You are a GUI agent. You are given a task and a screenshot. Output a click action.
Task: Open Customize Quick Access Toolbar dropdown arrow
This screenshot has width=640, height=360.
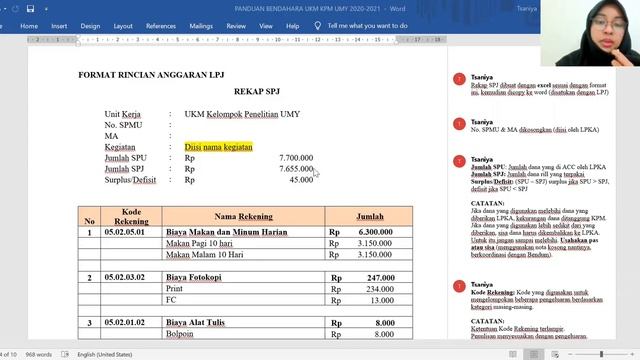click(x=46, y=9)
